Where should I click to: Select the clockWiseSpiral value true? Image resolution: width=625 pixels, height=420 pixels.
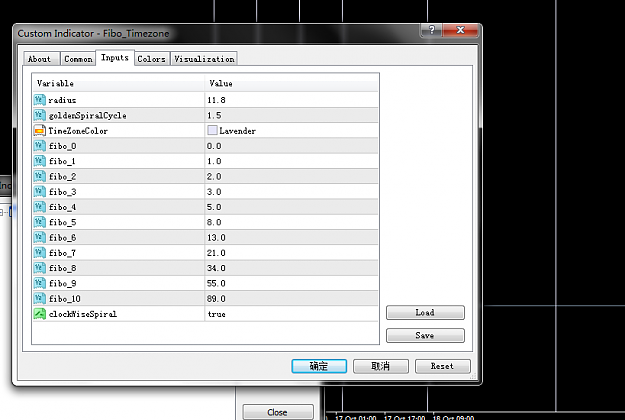216,314
